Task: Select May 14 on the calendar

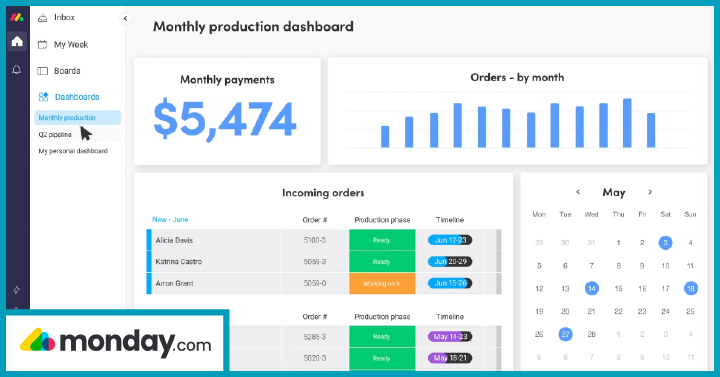Action: [591, 288]
